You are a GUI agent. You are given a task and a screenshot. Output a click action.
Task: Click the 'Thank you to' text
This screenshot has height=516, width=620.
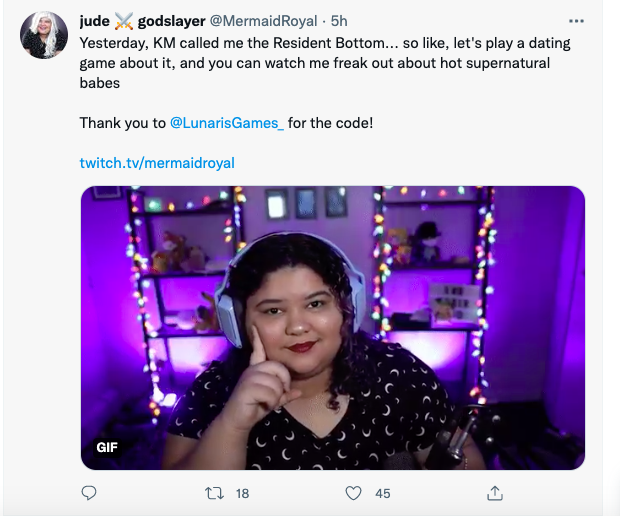122,123
